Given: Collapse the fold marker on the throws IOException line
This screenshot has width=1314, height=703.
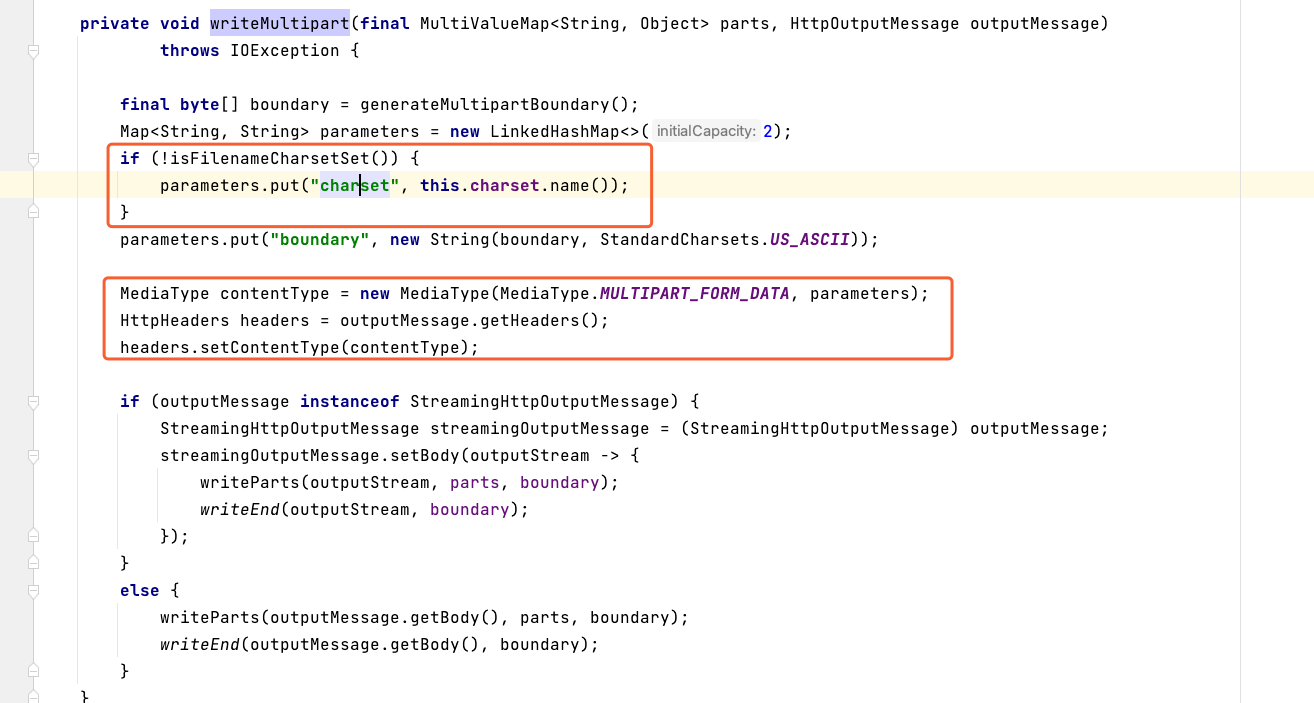Looking at the screenshot, I should [33, 51].
